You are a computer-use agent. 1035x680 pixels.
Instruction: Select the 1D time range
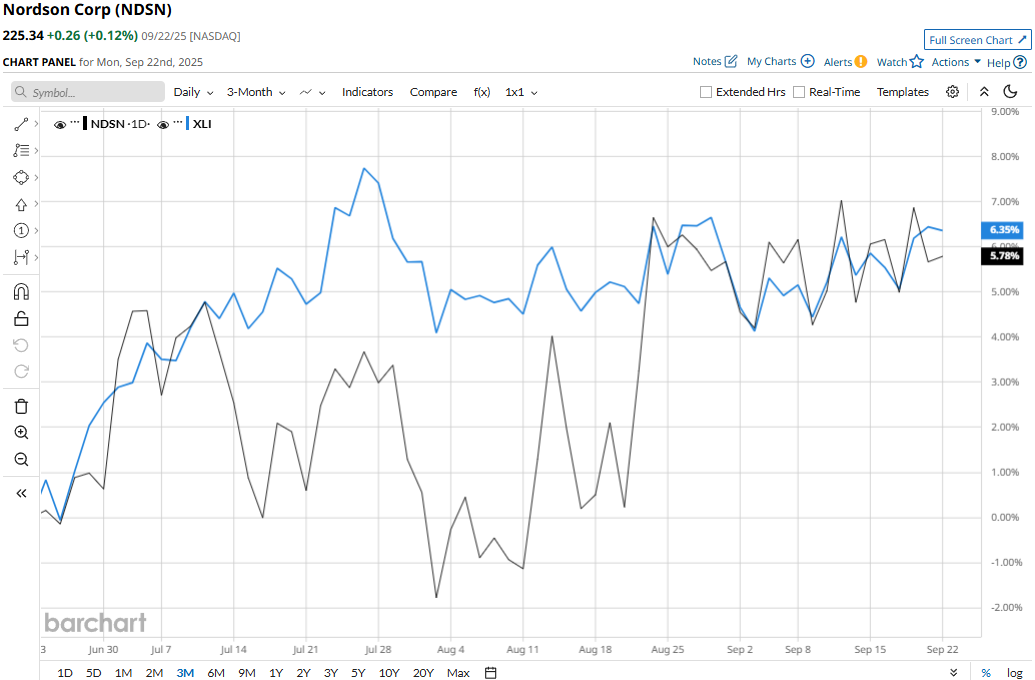coord(65,672)
